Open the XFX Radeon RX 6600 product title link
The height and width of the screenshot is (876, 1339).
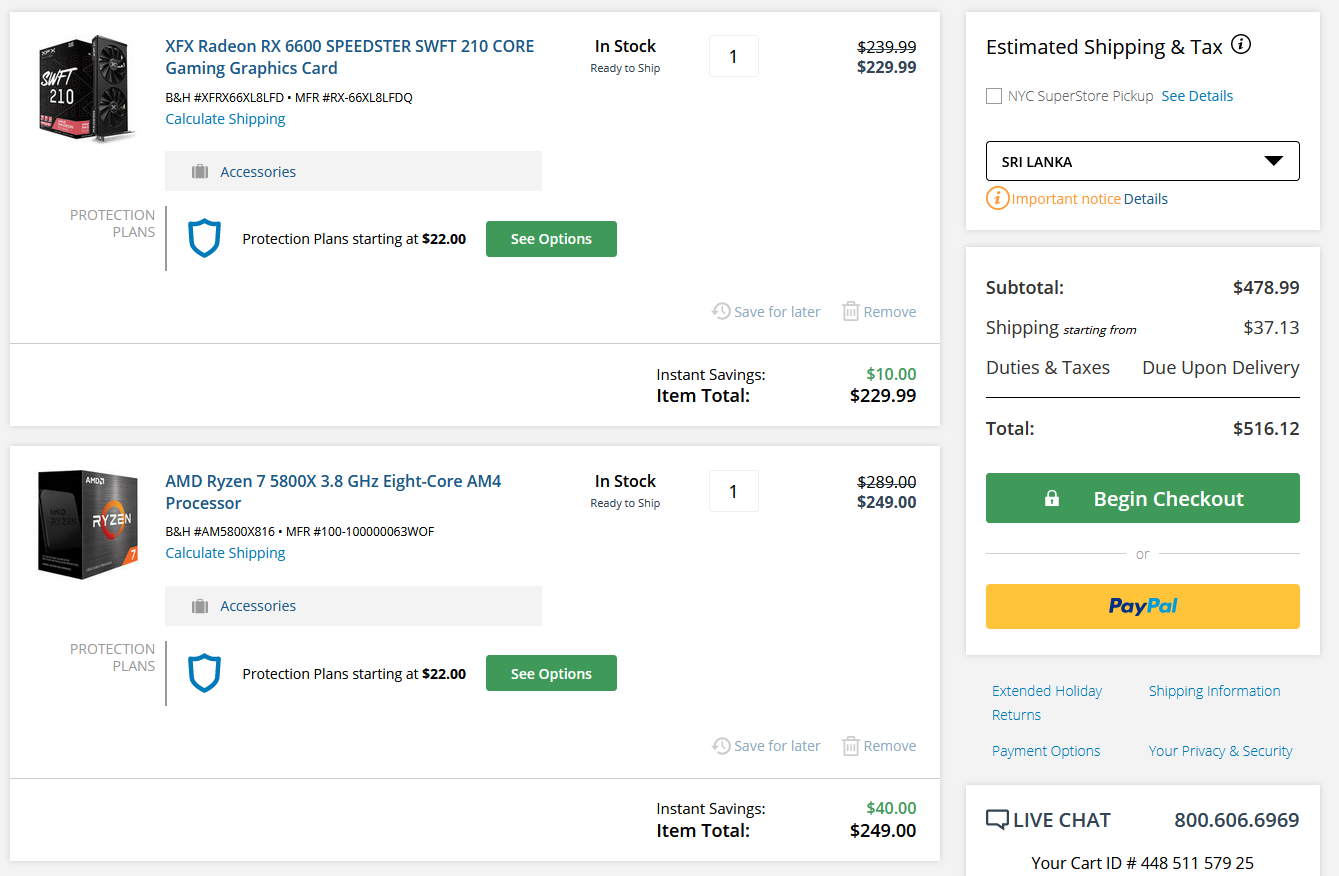click(350, 57)
